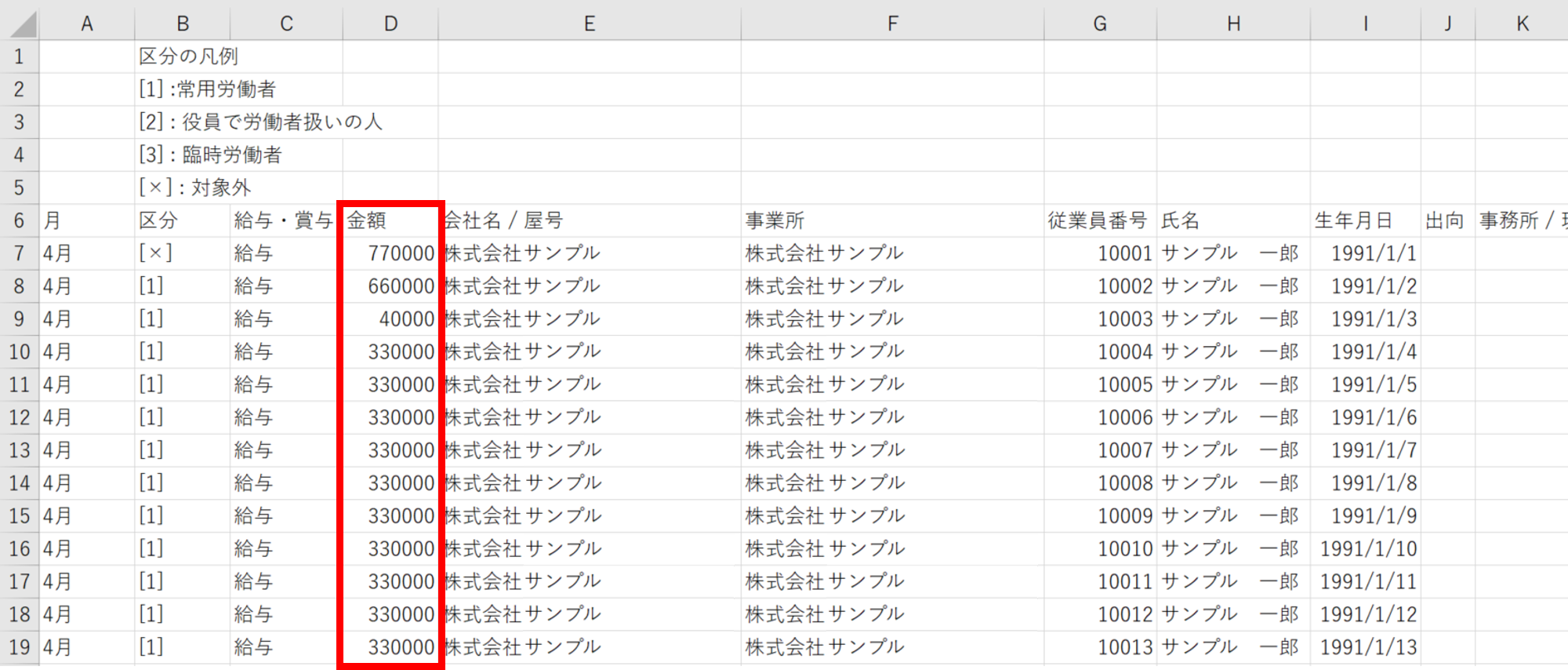Image resolution: width=1568 pixels, height=670 pixels.
Task: Click the 金額 header cell
Action: point(390,220)
